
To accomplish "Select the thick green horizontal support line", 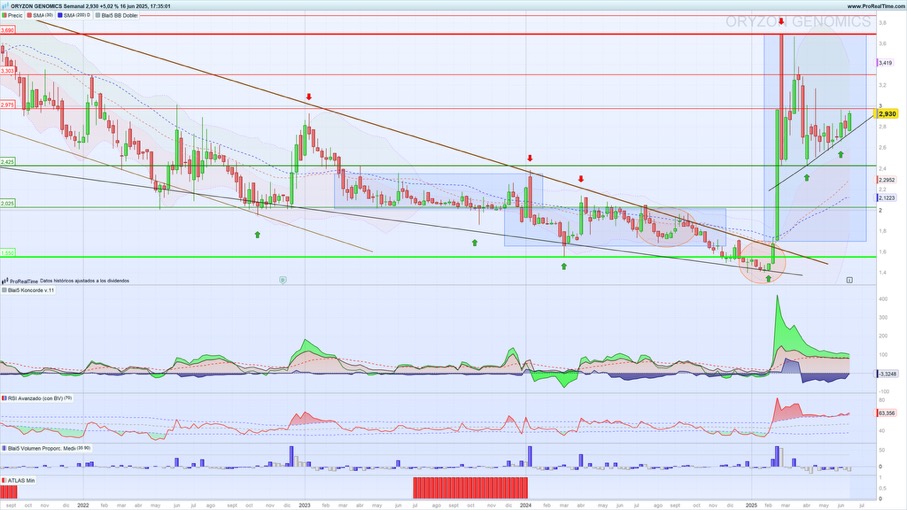I will point(437,257).
